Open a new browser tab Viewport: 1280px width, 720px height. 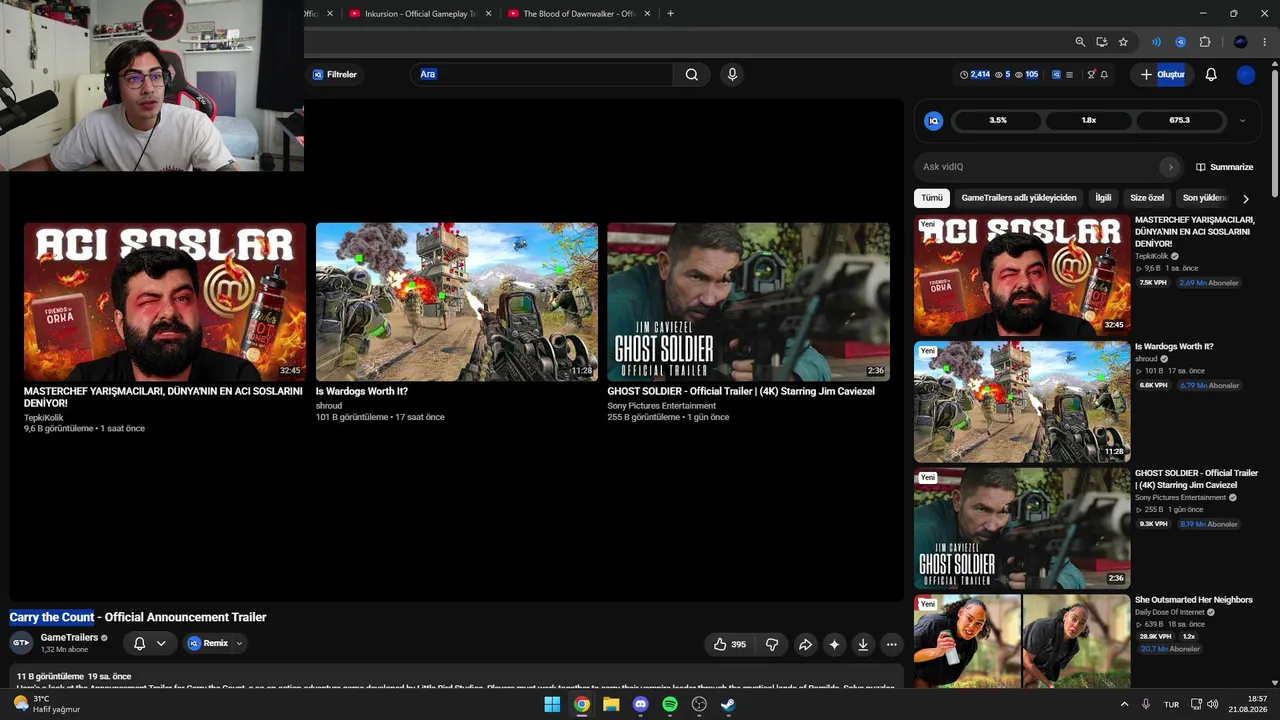pos(670,14)
